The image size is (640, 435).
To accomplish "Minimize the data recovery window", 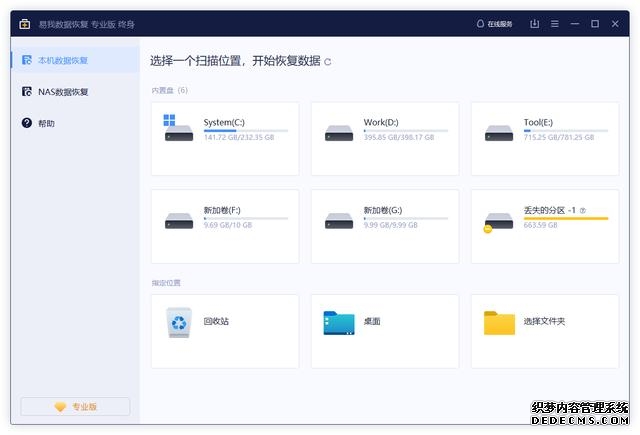I will pyautogui.click(x=575, y=24).
